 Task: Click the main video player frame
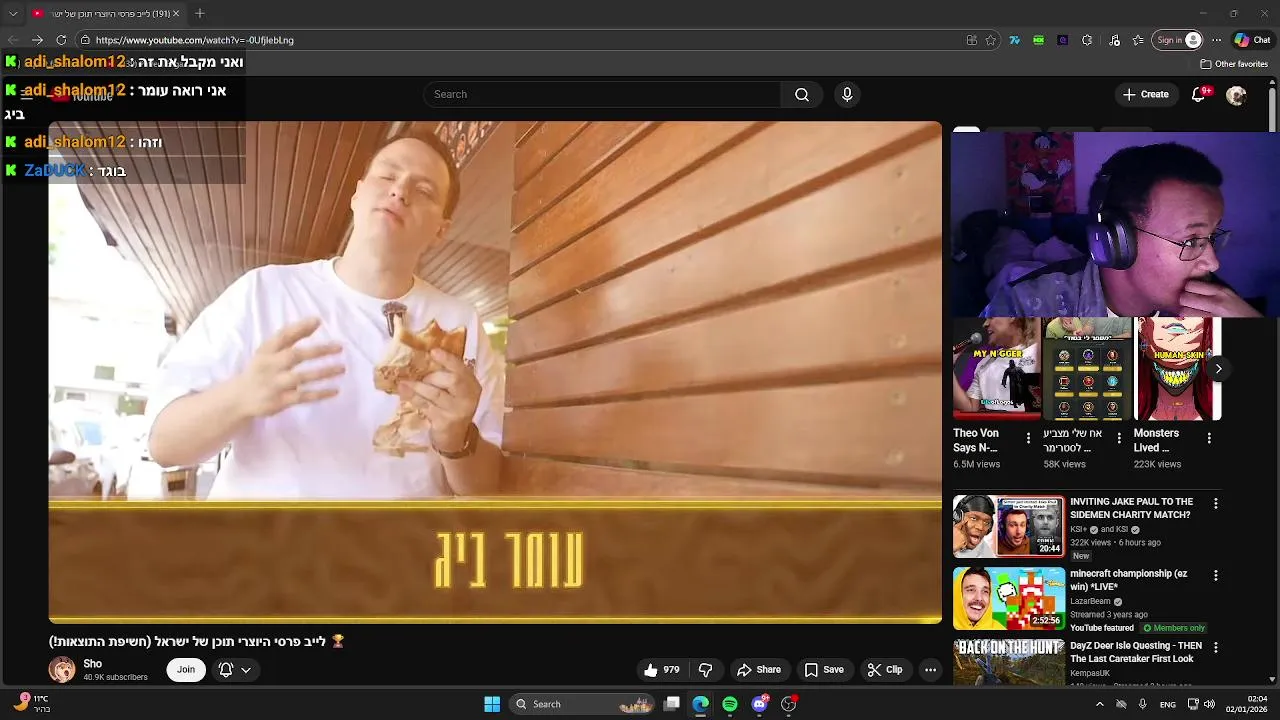pyautogui.click(x=495, y=373)
